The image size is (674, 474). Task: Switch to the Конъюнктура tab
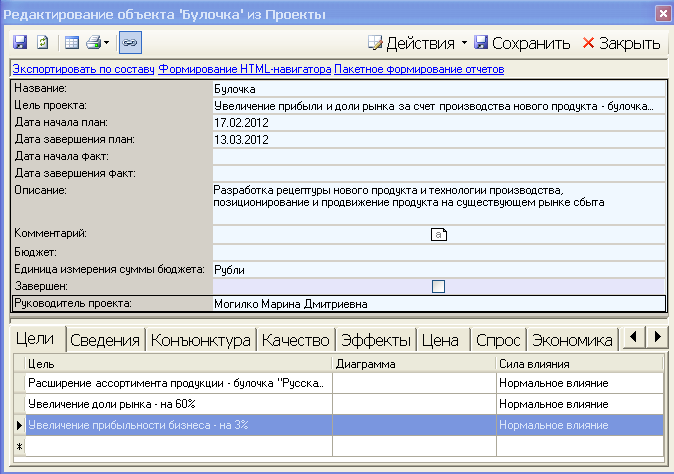tap(200, 340)
